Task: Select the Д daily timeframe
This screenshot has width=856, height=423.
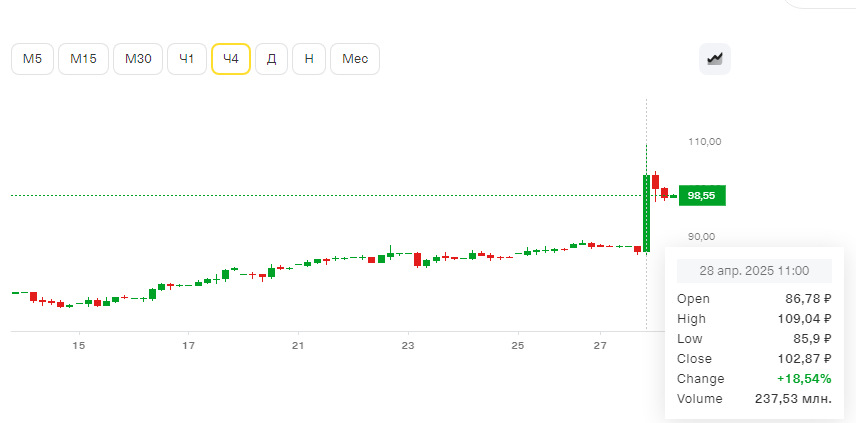Action: pos(271,59)
